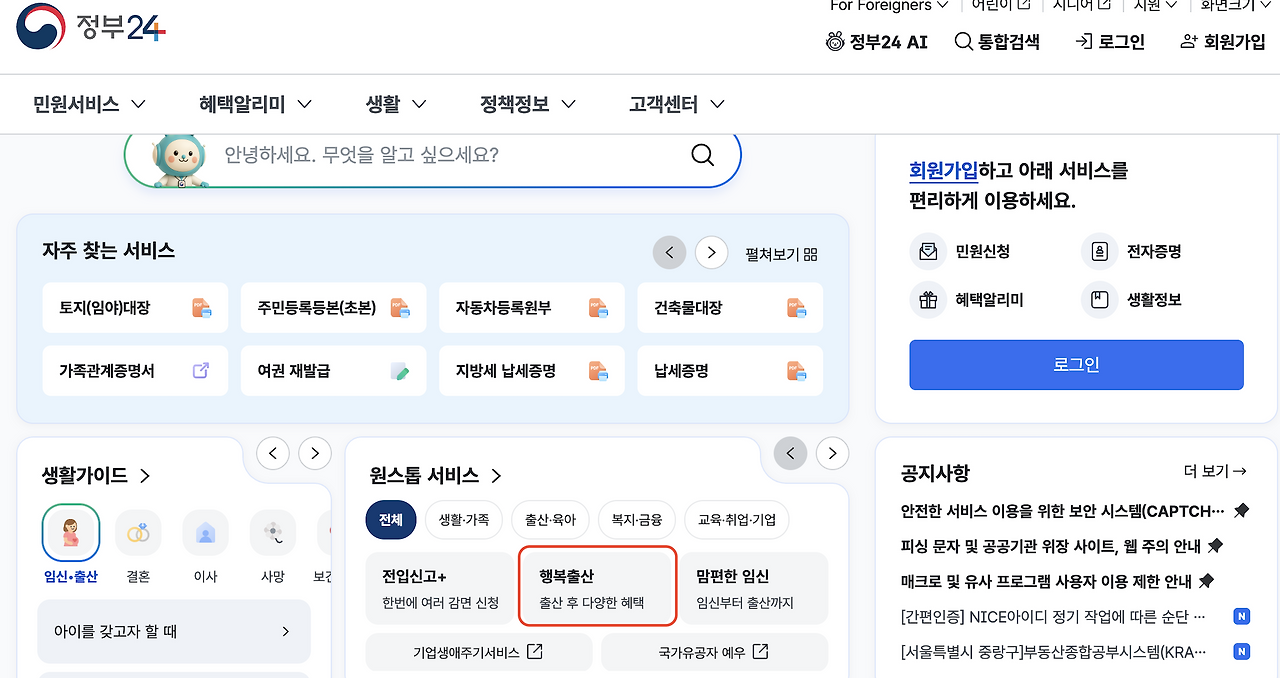
Task: Open 기업생애주기서비스 external link
Action: click(479, 652)
